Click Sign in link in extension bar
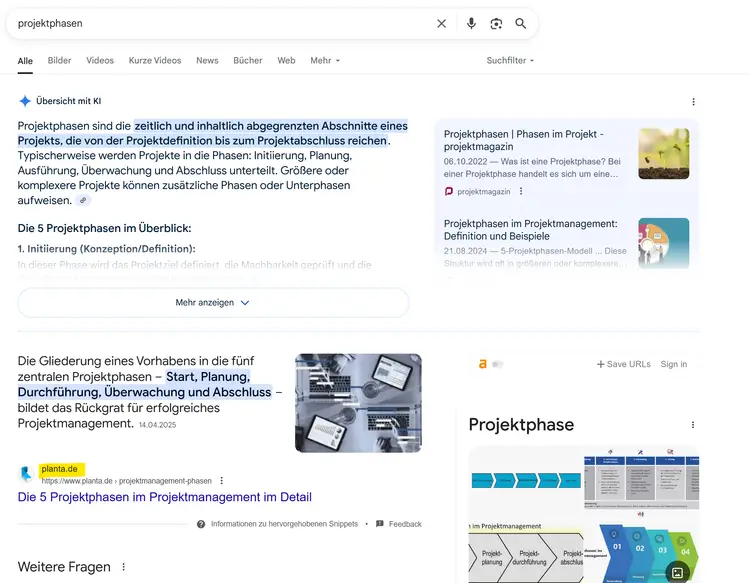Image resolution: width=750 pixels, height=583 pixels. click(x=673, y=364)
